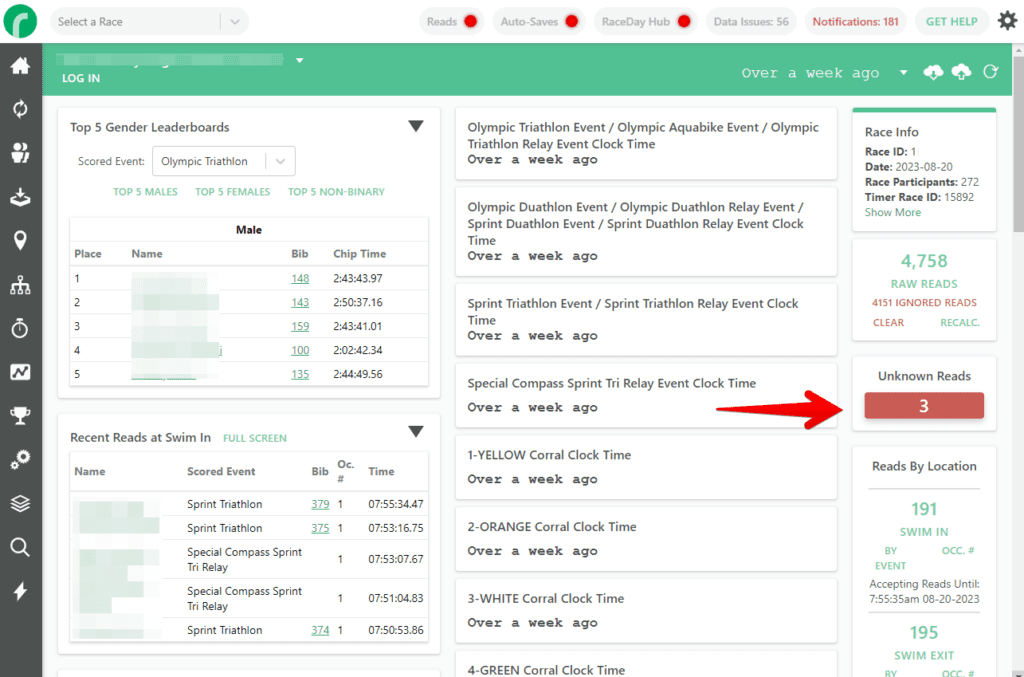Open the trophy results sidebar icon
Viewport: 1024px width, 677px height.
20,416
